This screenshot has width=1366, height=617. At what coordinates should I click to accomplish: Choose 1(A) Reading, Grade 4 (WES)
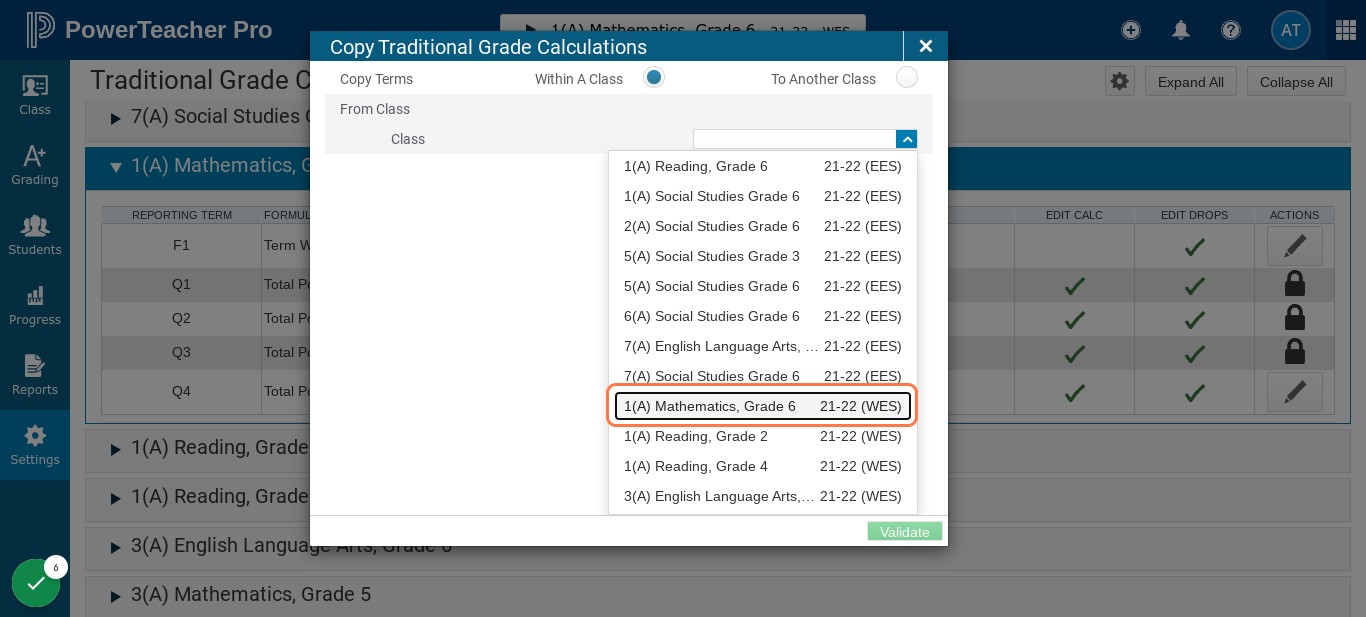click(763, 466)
